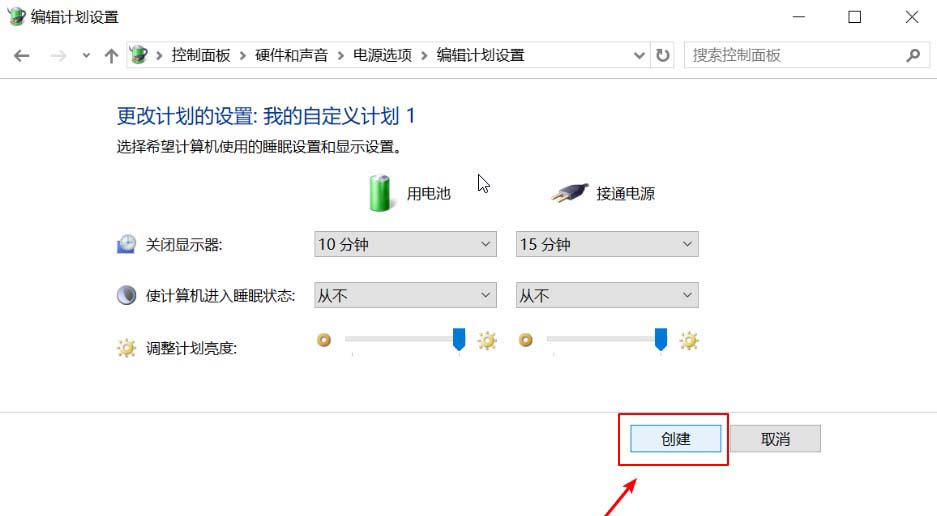Open battery sleep dropdown showing 从不
This screenshot has width=937, height=516.
[405, 295]
